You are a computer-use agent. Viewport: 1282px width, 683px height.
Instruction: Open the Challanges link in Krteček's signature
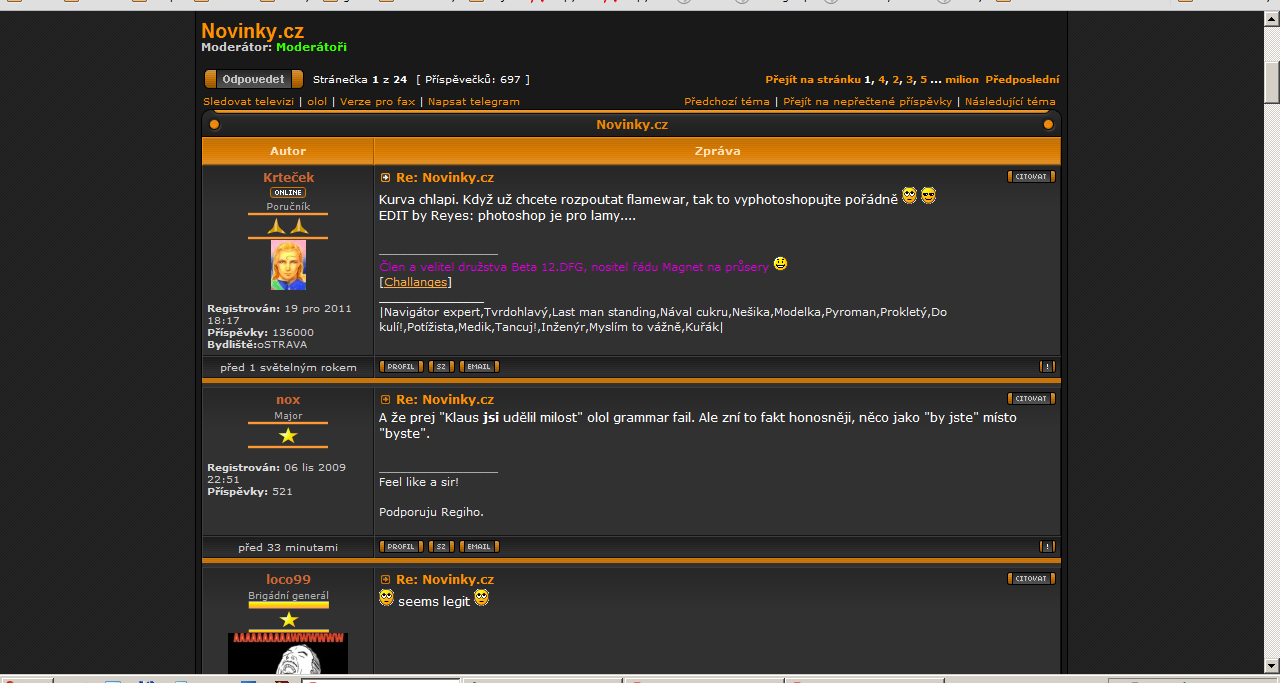point(416,282)
